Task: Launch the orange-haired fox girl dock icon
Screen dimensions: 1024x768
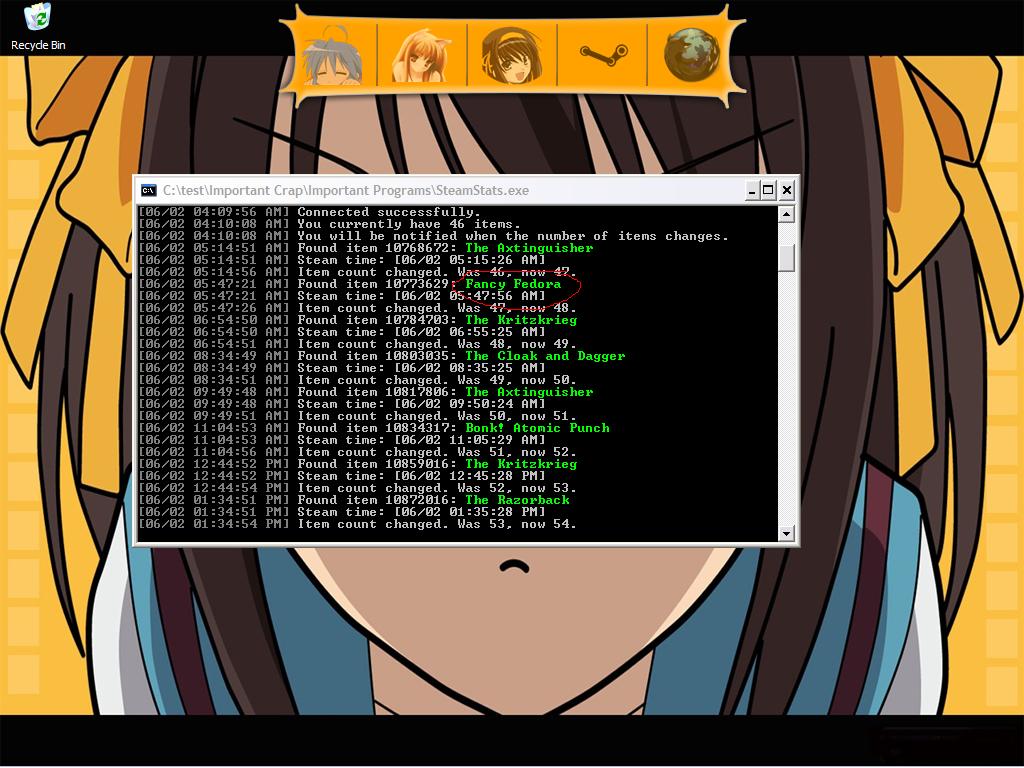Action: click(422, 56)
